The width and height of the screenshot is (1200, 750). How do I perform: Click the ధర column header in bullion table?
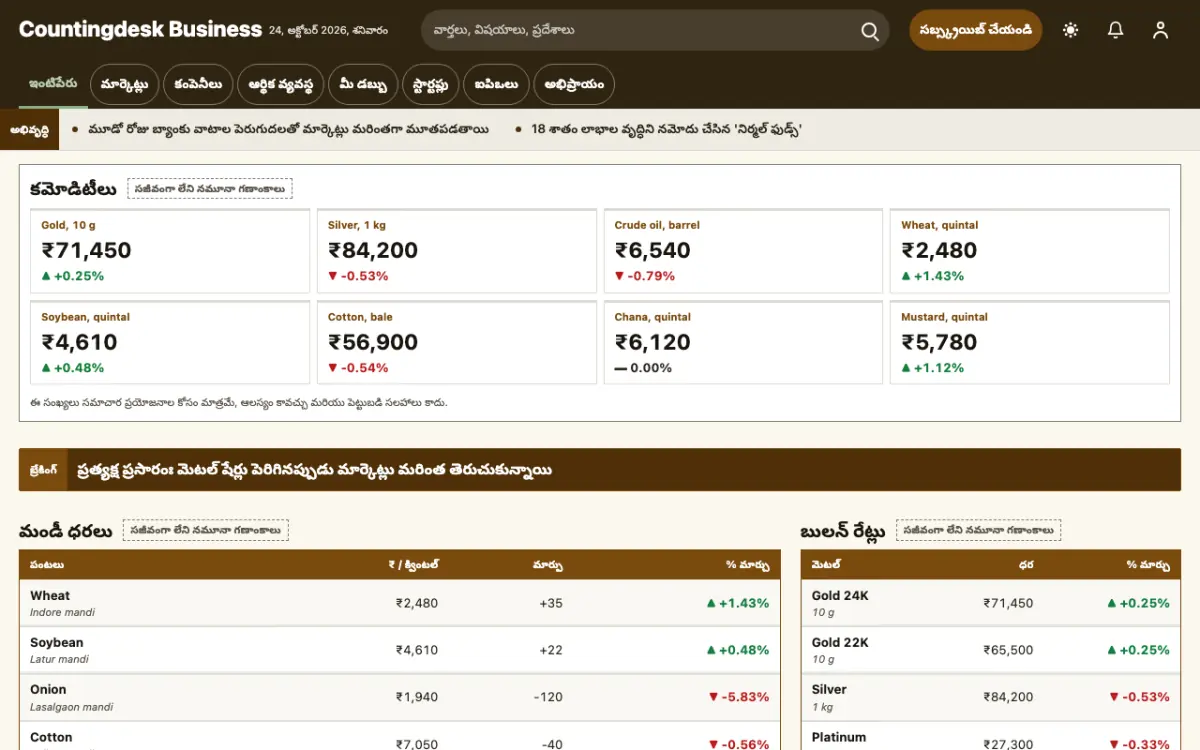[1026, 565]
